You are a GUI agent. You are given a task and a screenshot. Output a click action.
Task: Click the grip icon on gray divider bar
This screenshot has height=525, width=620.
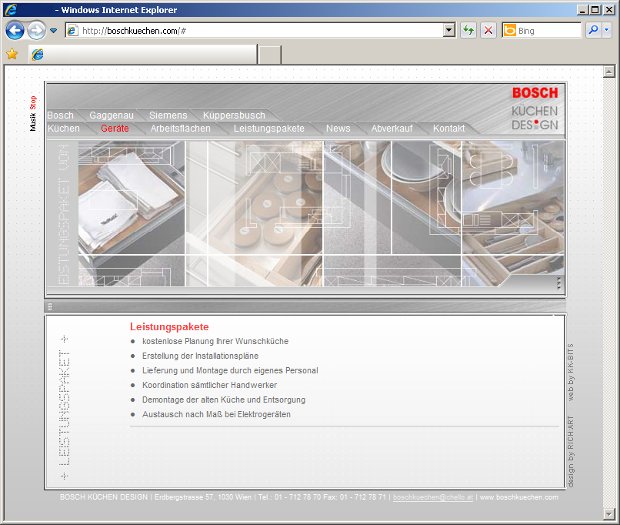tap(50, 306)
